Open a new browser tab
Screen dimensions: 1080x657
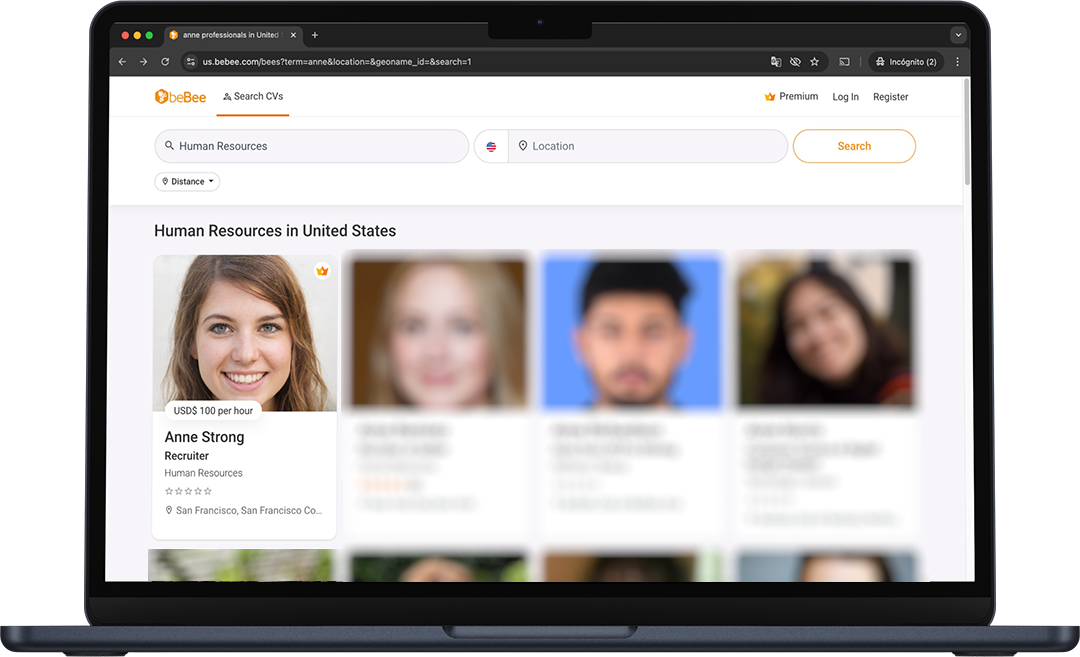pos(315,35)
